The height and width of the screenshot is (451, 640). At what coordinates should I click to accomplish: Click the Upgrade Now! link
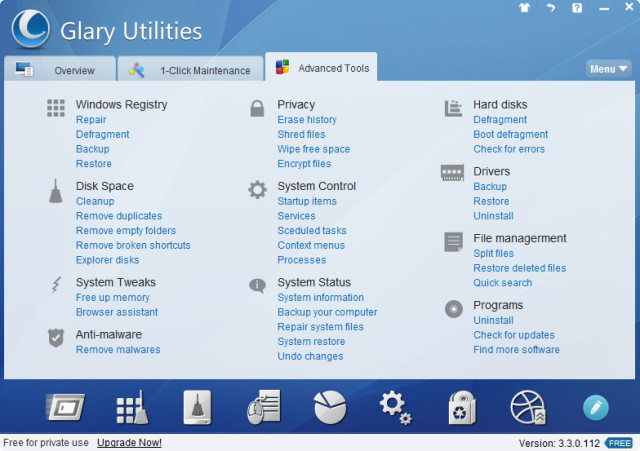pos(129,443)
